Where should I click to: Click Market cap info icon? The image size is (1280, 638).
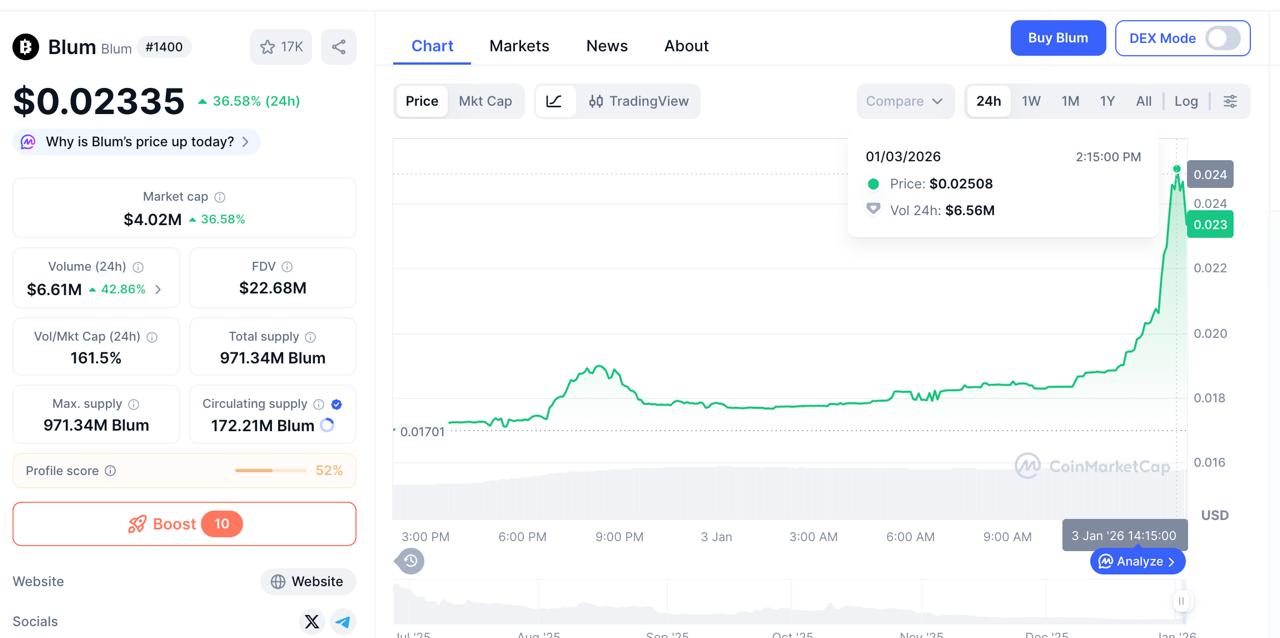click(220, 198)
